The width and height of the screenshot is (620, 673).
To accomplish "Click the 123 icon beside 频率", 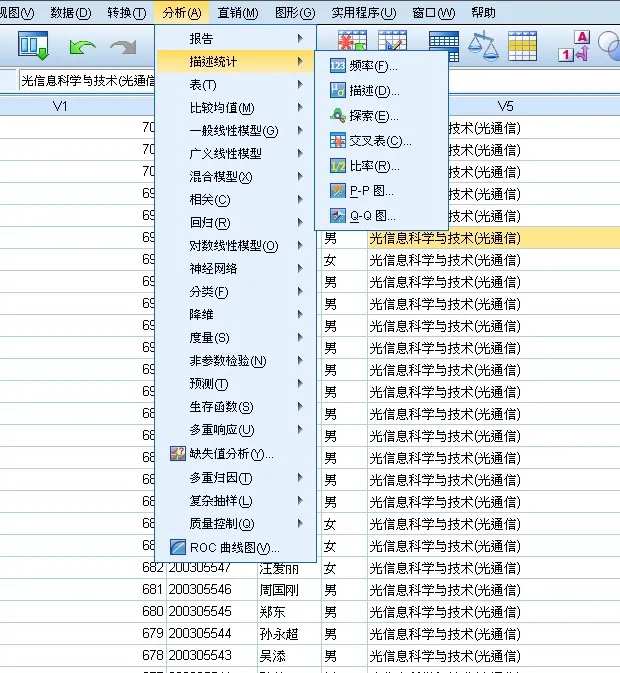I will [x=338, y=66].
